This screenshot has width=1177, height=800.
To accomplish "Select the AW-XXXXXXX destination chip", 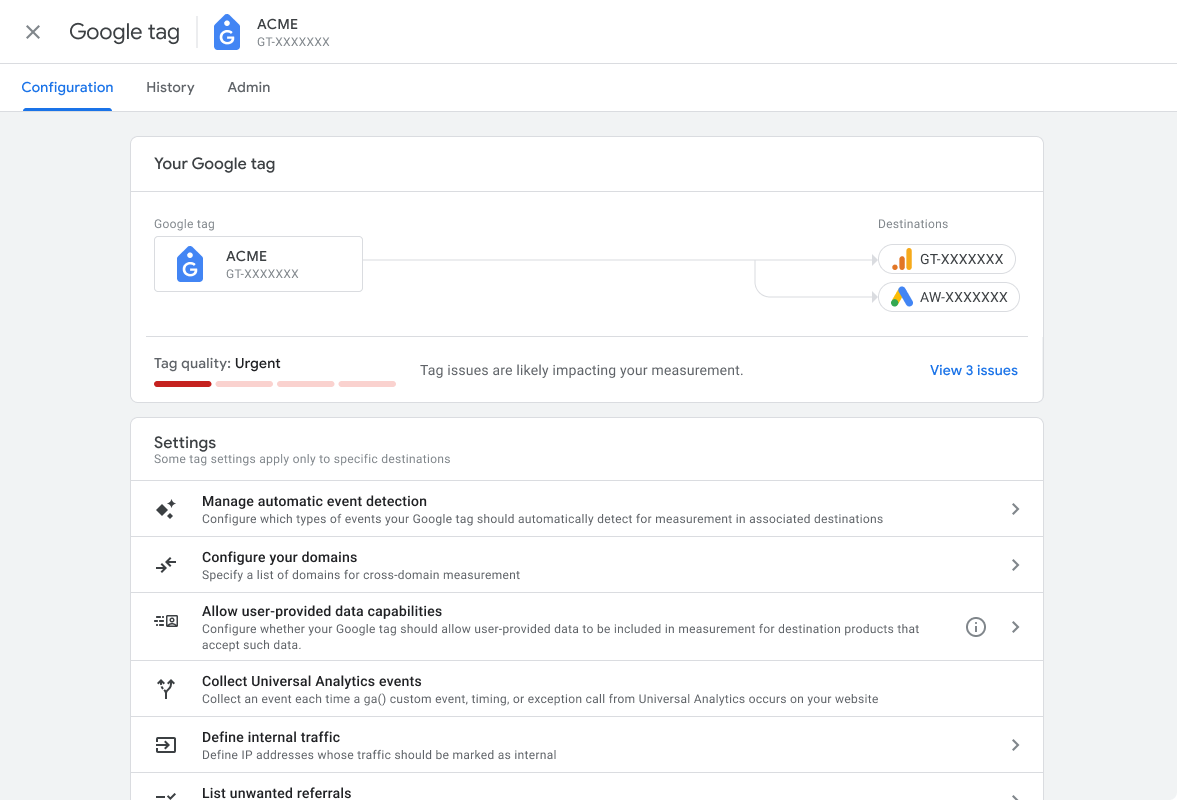I will pyautogui.click(x=949, y=297).
